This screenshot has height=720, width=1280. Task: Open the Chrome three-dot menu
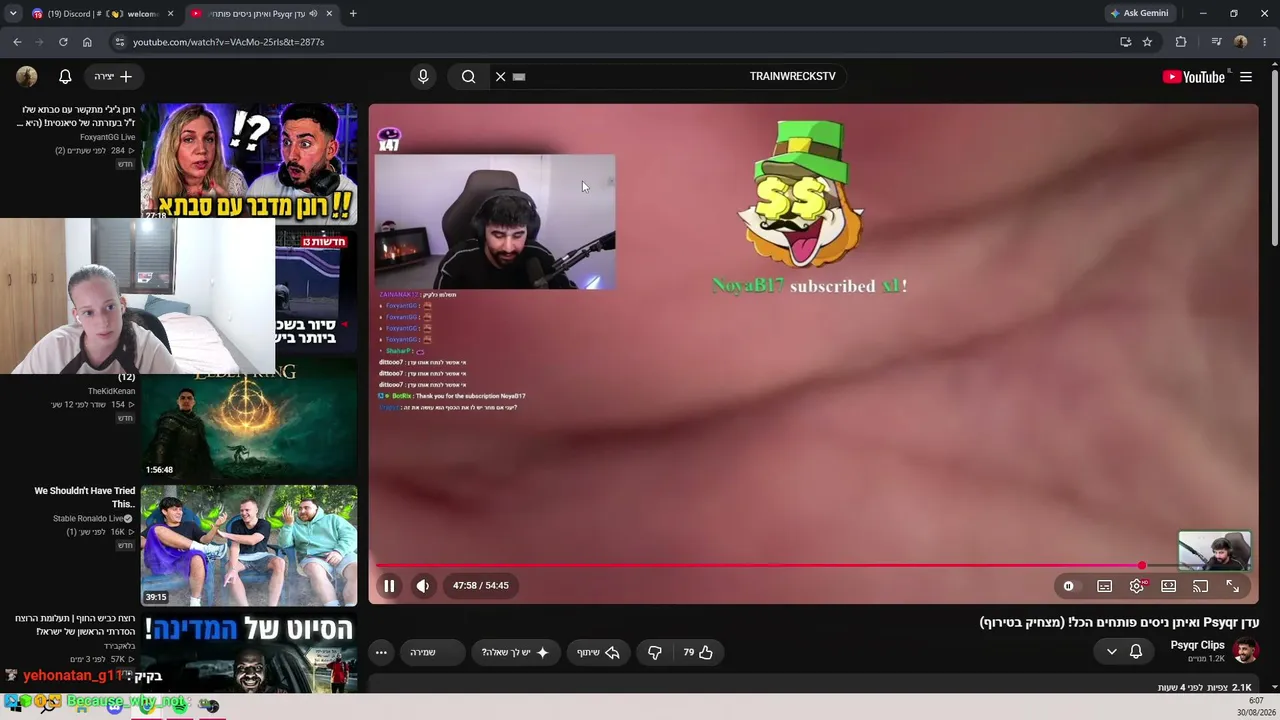[1264, 42]
